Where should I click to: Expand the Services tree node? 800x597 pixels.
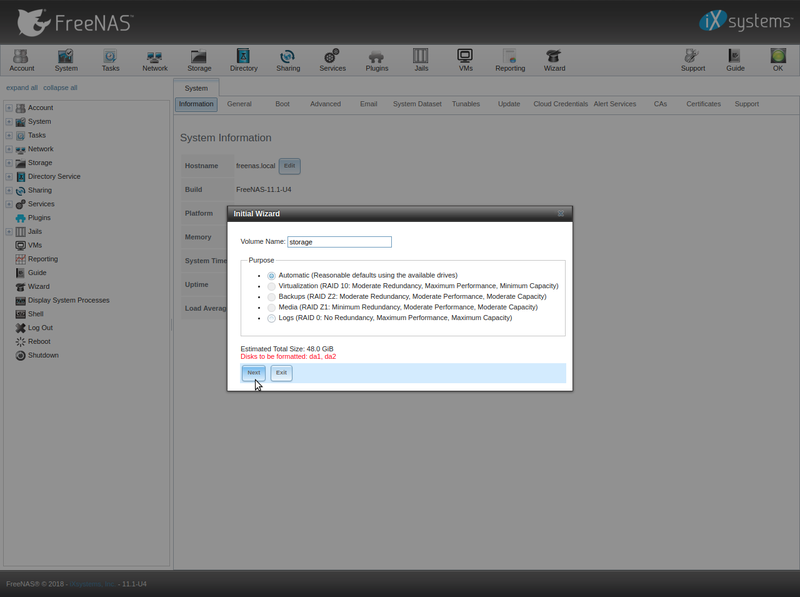pyautogui.click(x=9, y=204)
